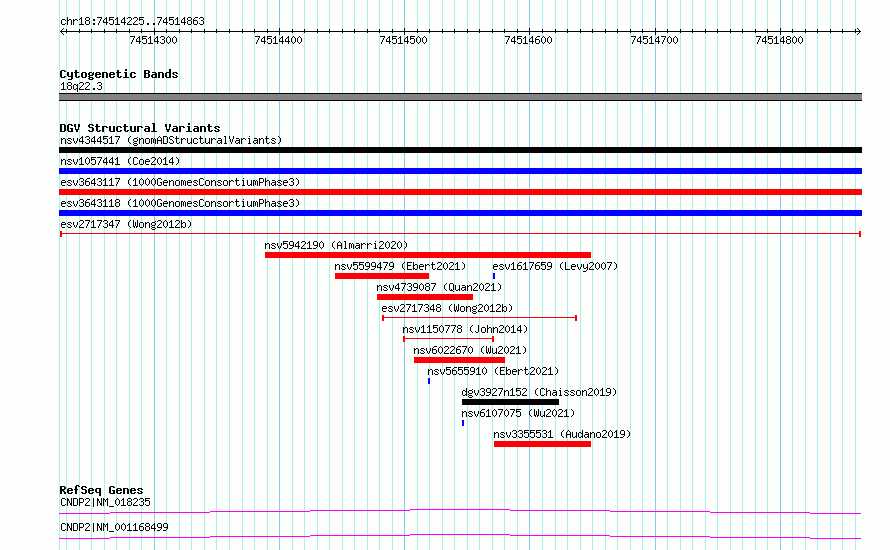
Task: Open the esv2717347 (Wong2012b) label
Action: tap(126, 224)
